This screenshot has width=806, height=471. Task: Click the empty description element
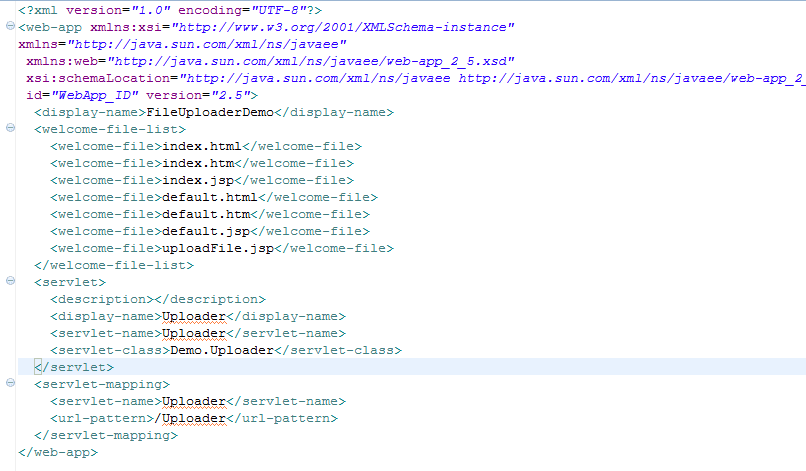(x=158, y=299)
